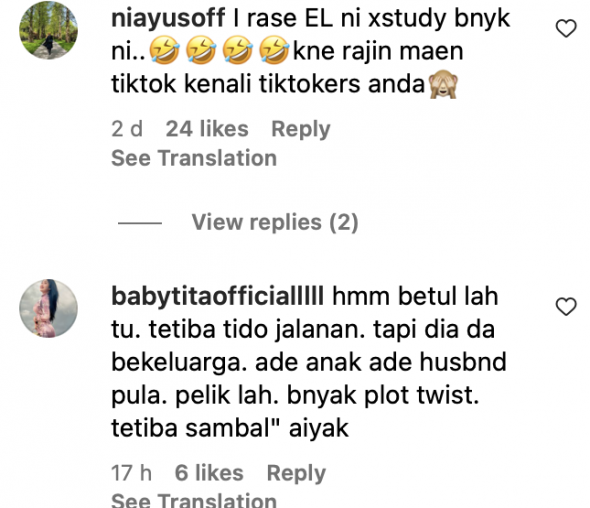View who gave the 24 likes
This screenshot has width=590, height=508.
207,129
